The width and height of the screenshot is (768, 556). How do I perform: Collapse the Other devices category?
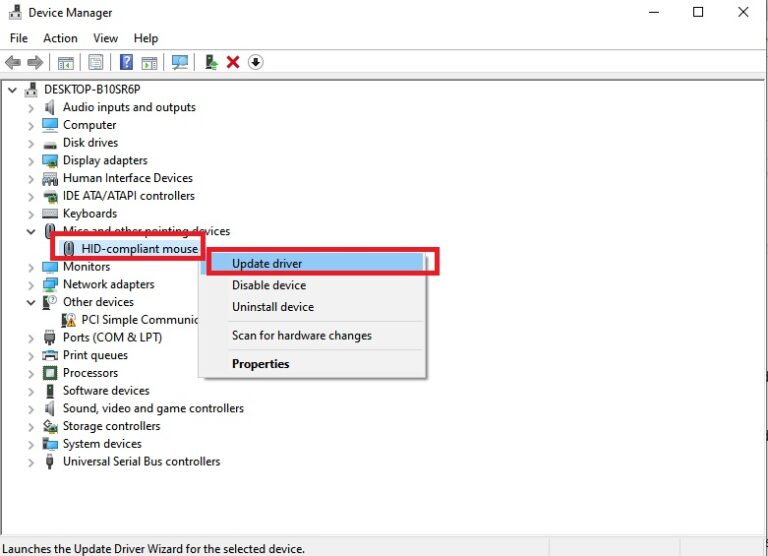tap(31, 302)
